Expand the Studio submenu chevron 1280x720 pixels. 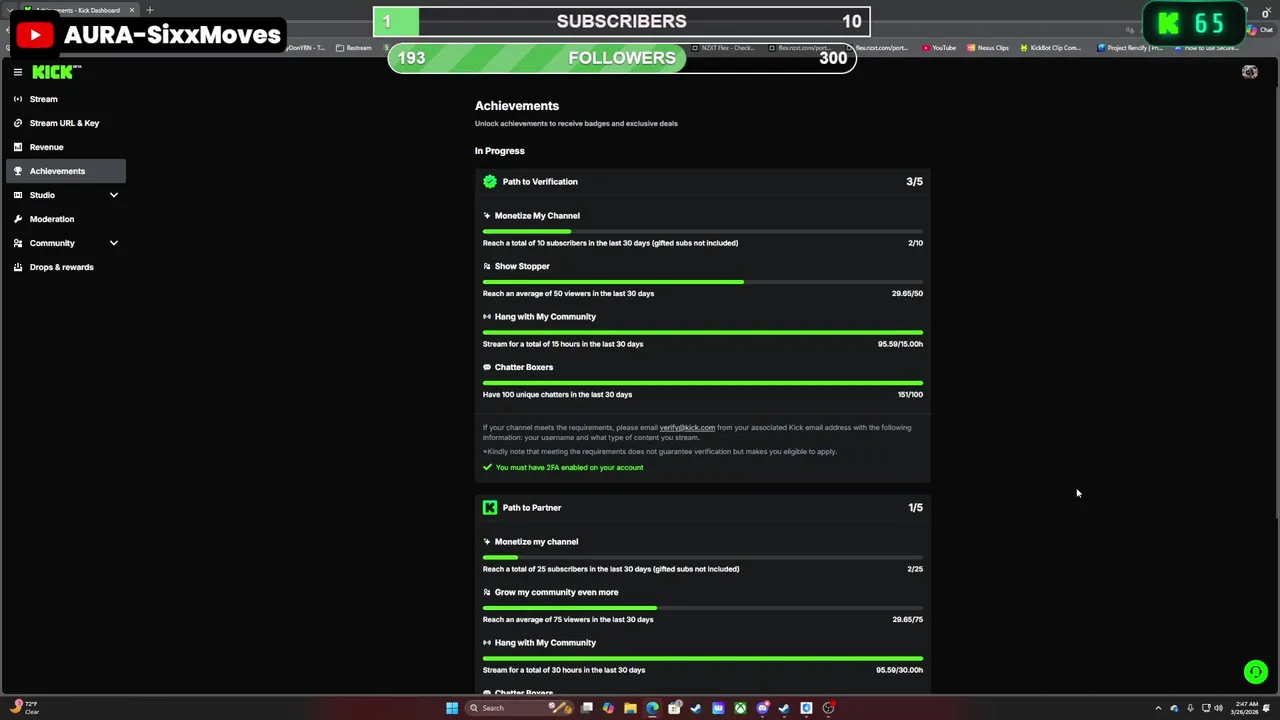point(113,195)
